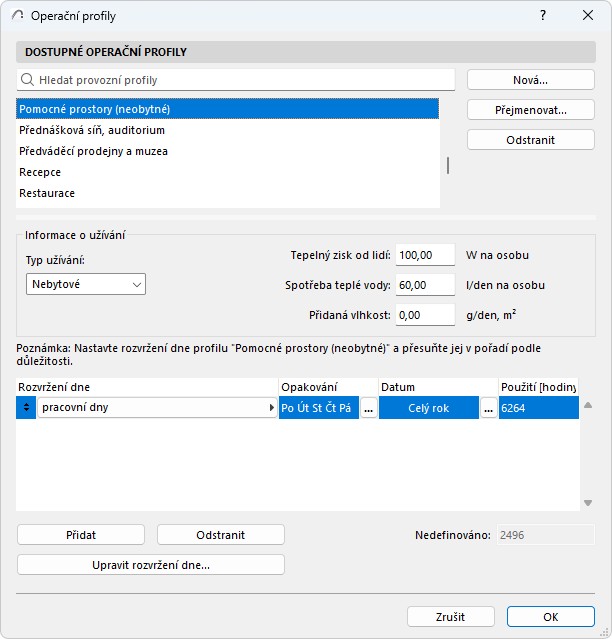Click the Opakování column header
Screen dimensions: 612x639
coord(328,387)
